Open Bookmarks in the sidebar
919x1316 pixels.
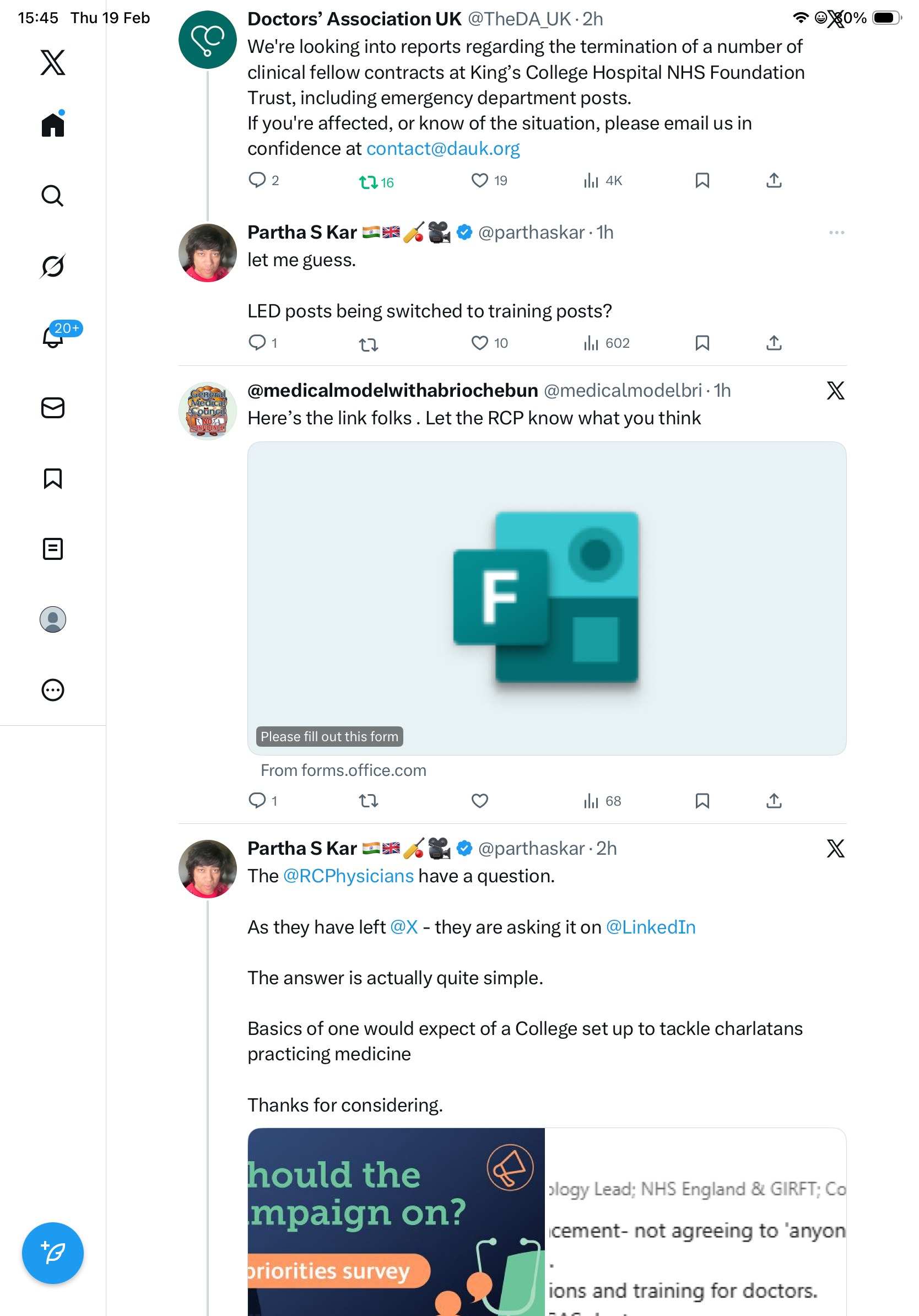pyautogui.click(x=53, y=478)
